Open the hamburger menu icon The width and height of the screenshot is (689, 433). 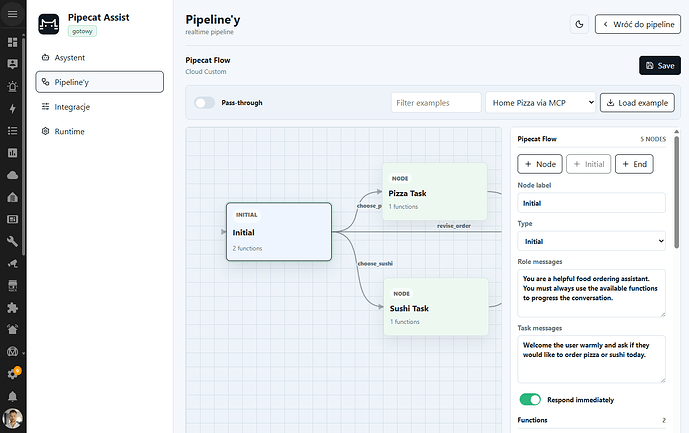click(x=12, y=14)
